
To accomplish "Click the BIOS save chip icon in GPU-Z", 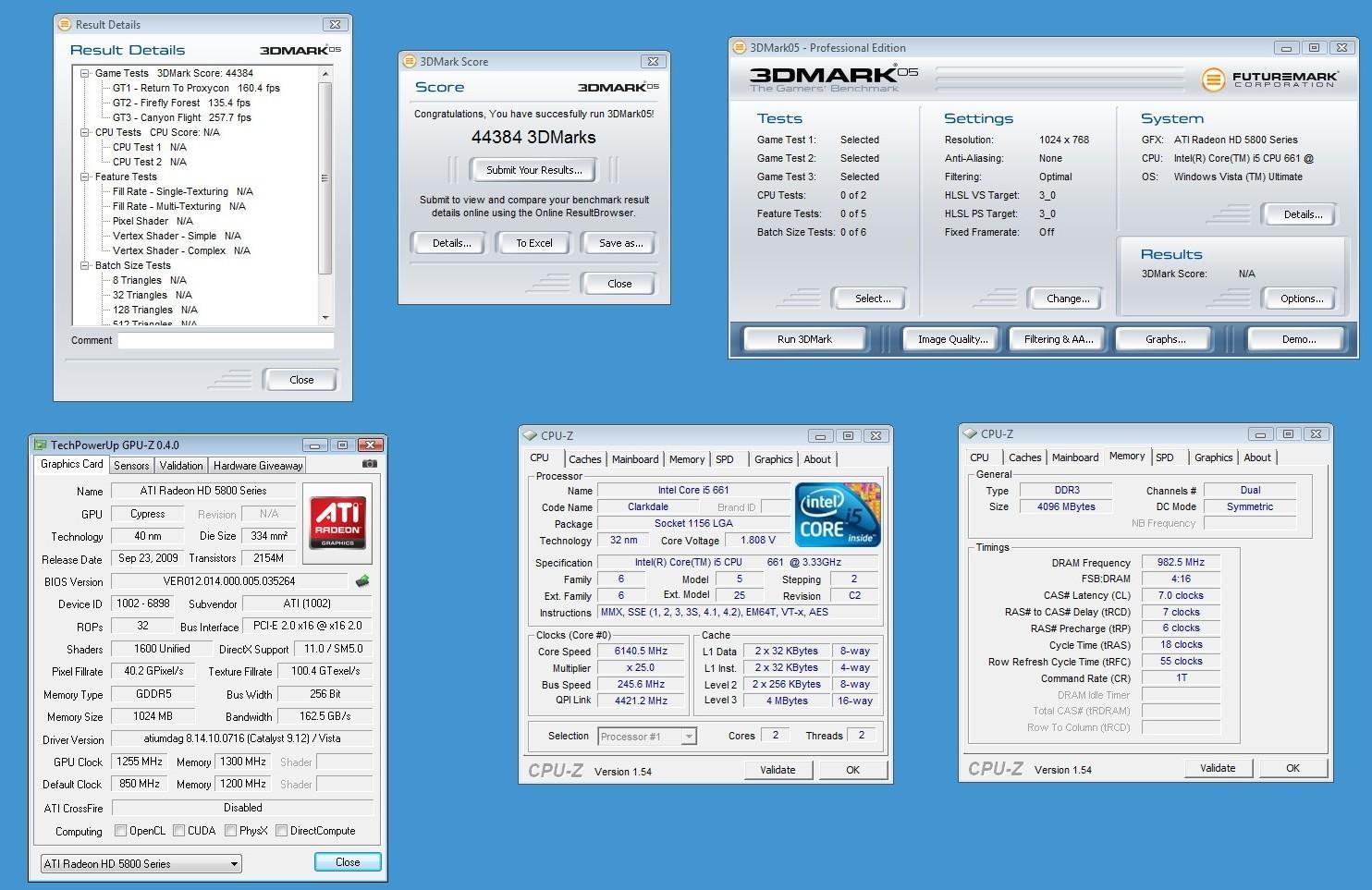I will pyautogui.click(x=362, y=581).
